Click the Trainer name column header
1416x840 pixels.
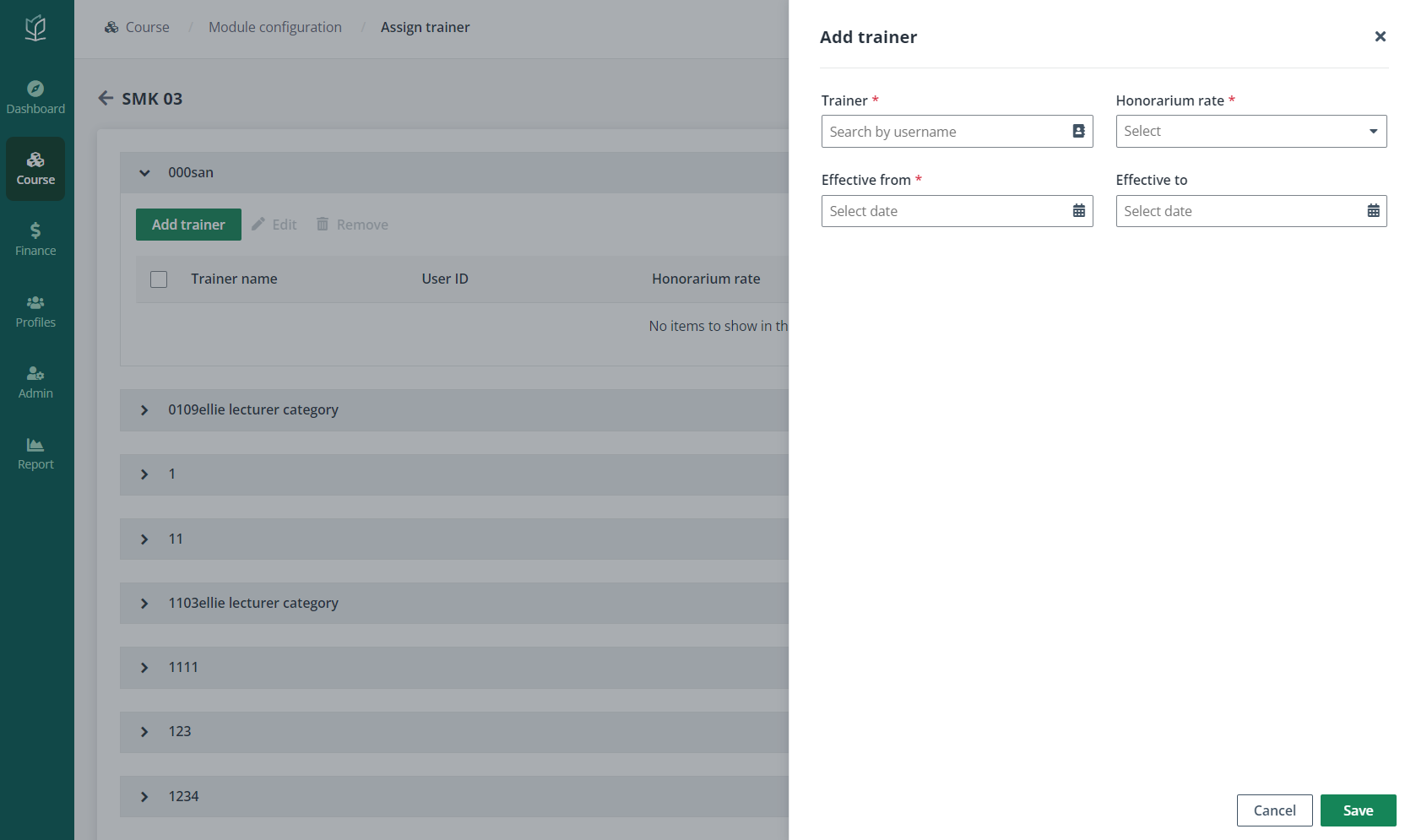(x=234, y=279)
